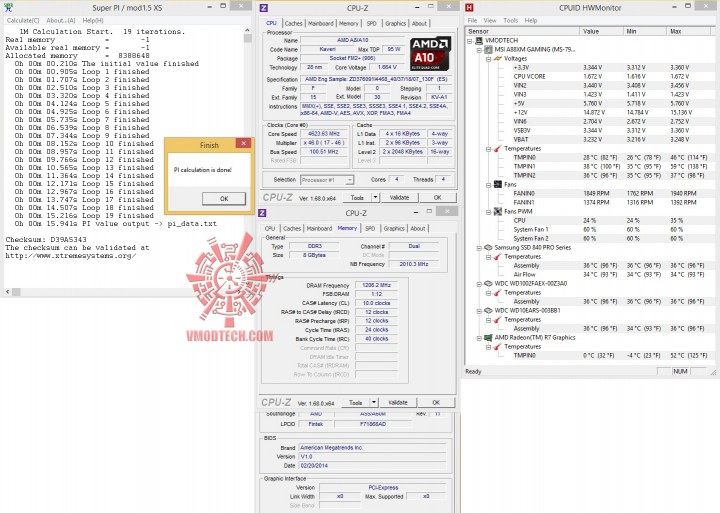Click thermometer icon under AMD Radeon Temperatures
Viewport: 720px width, 513px height.
(x=497, y=347)
